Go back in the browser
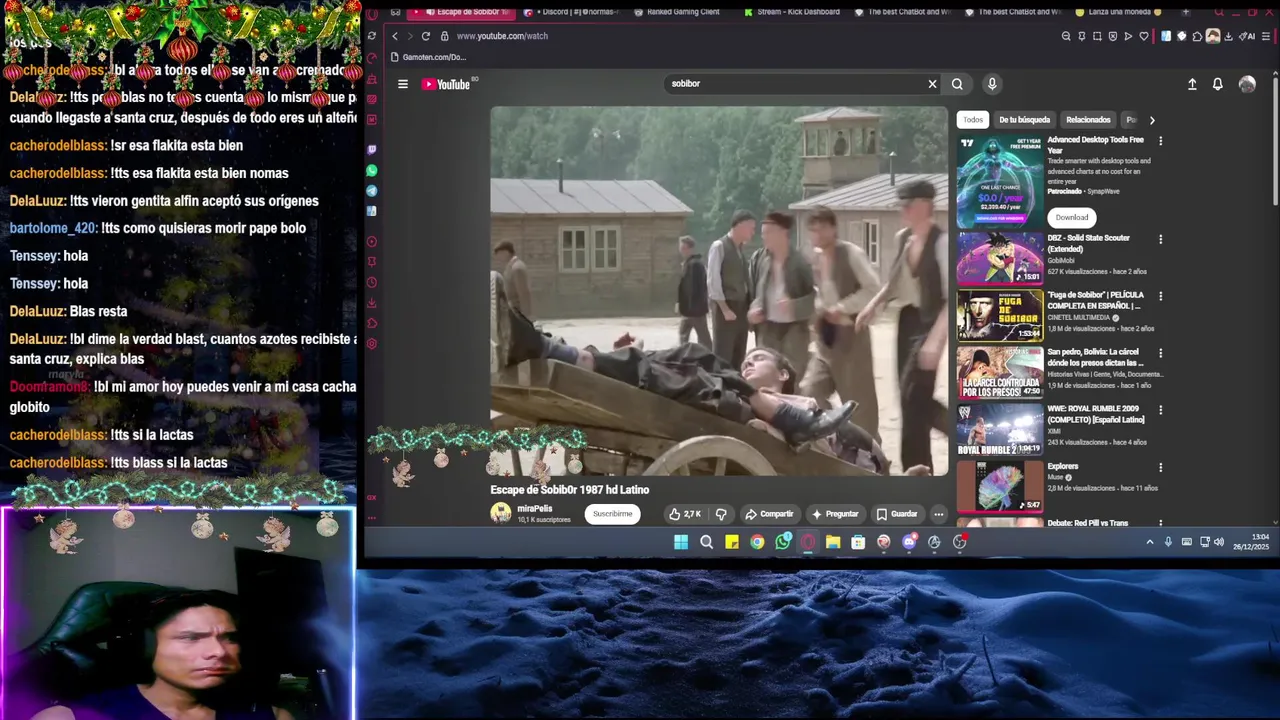Image resolution: width=1280 pixels, height=720 pixels. 394,36
